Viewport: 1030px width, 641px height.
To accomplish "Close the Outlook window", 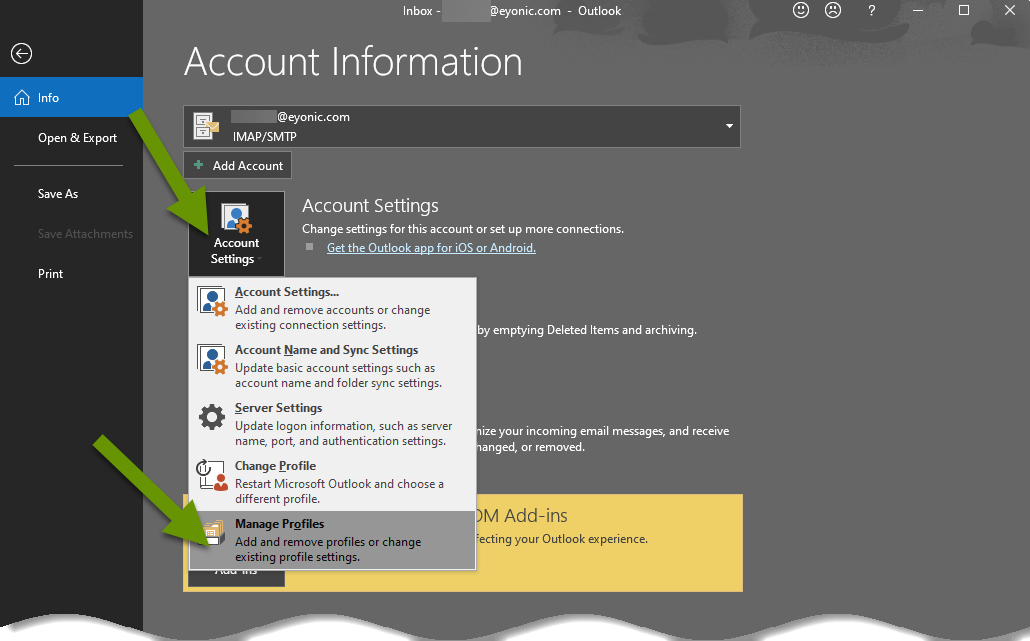I will tap(1010, 11).
